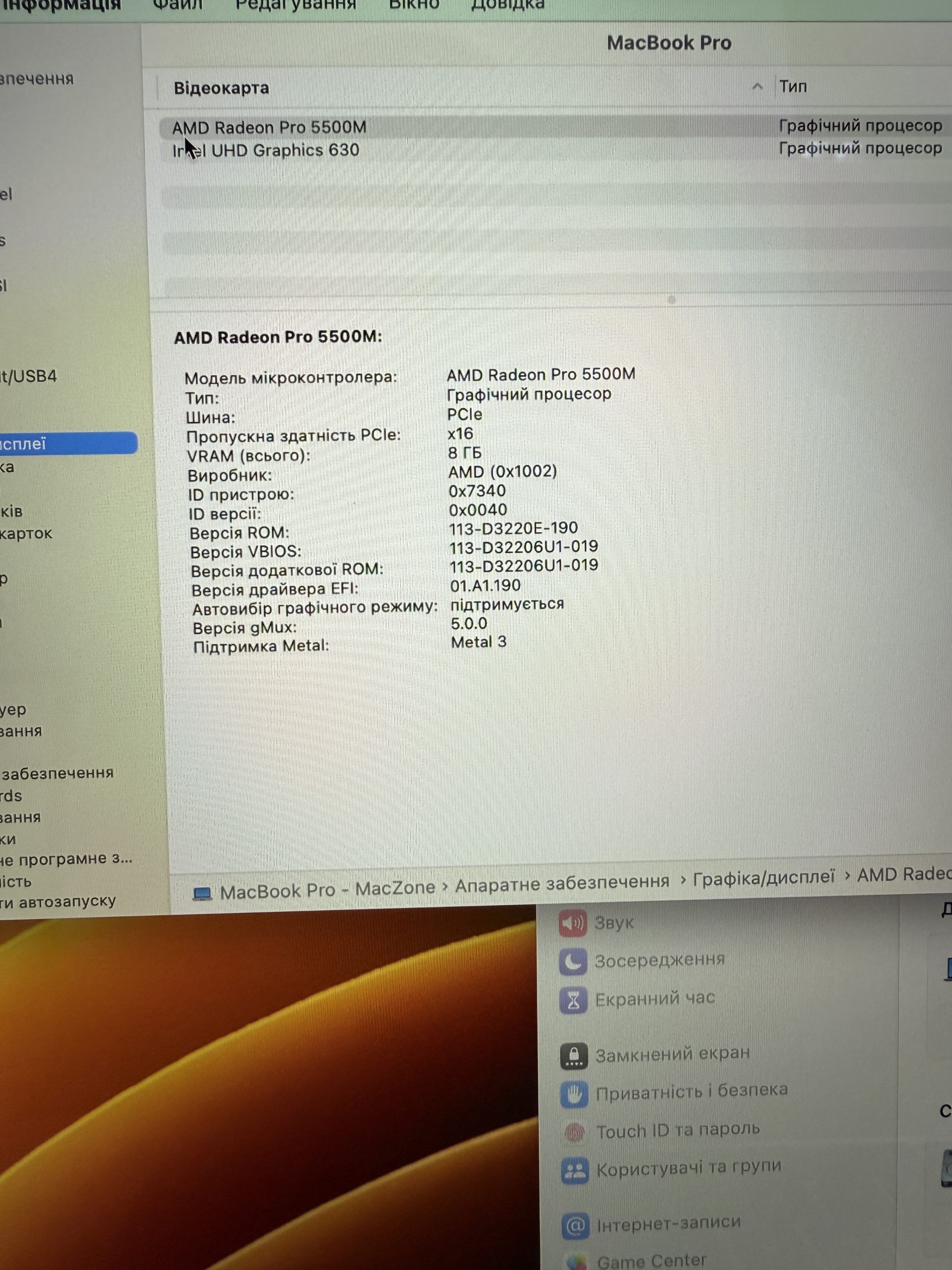Click the підтримується graphics switching value

(507, 604)
